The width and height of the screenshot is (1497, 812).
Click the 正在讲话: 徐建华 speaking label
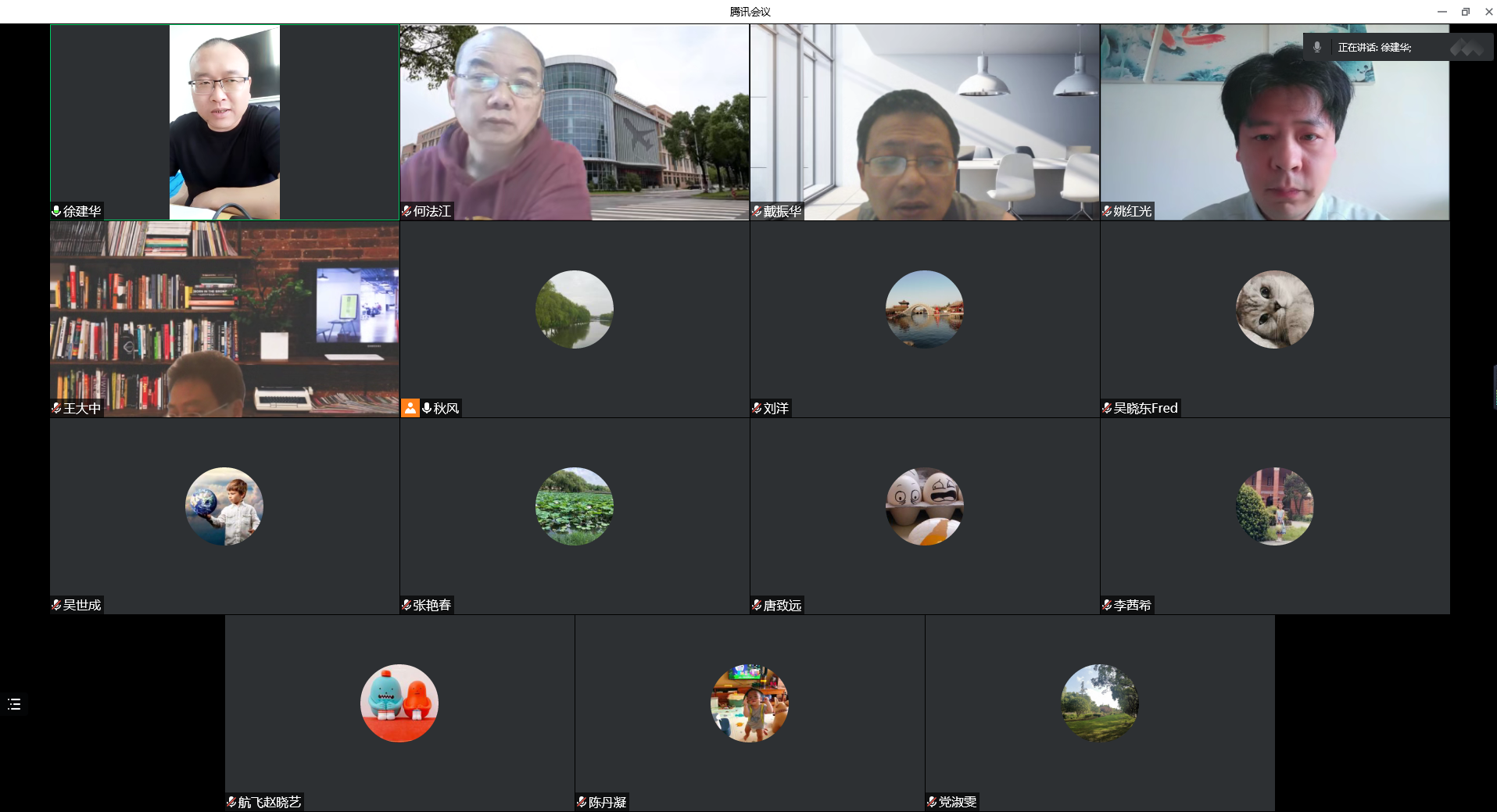(x=1374, y=48)
